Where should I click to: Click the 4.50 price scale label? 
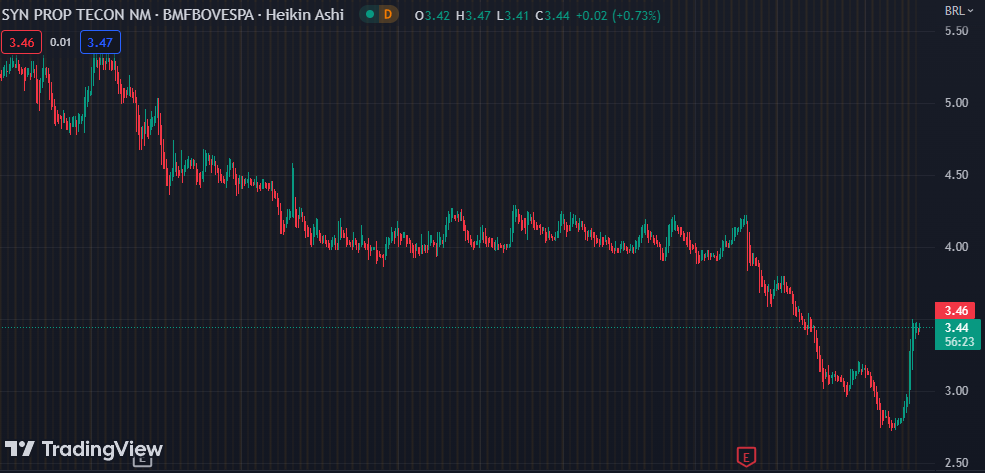(x=956, y=175)
